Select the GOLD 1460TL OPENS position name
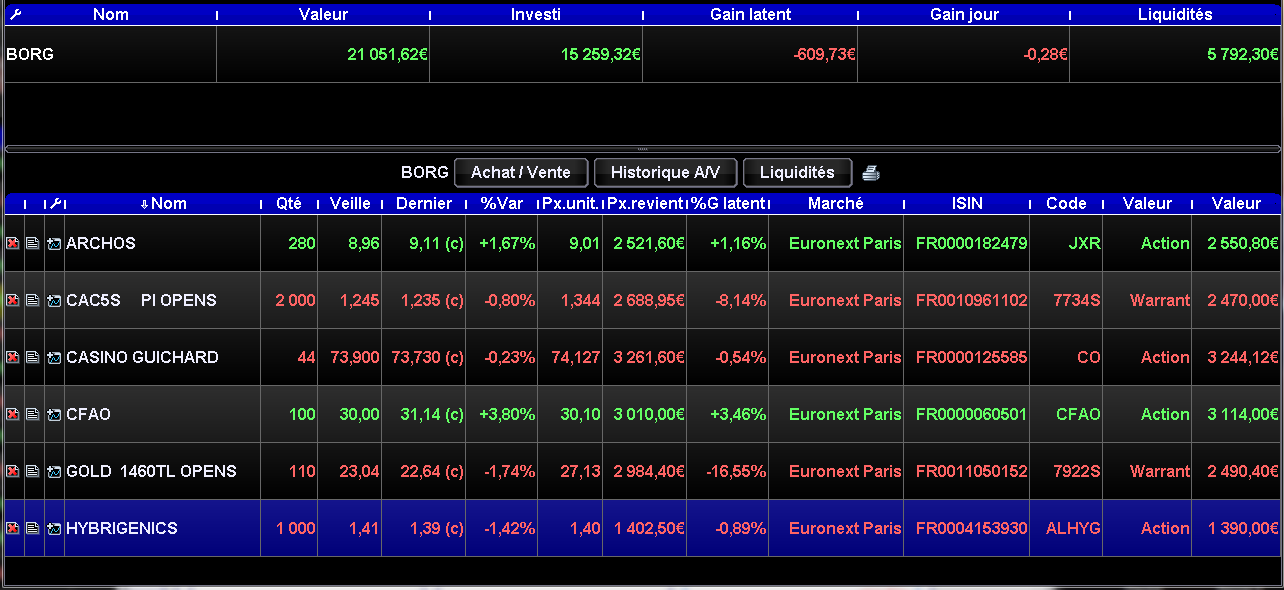The image size is (1284, 590). coord(151,471)
